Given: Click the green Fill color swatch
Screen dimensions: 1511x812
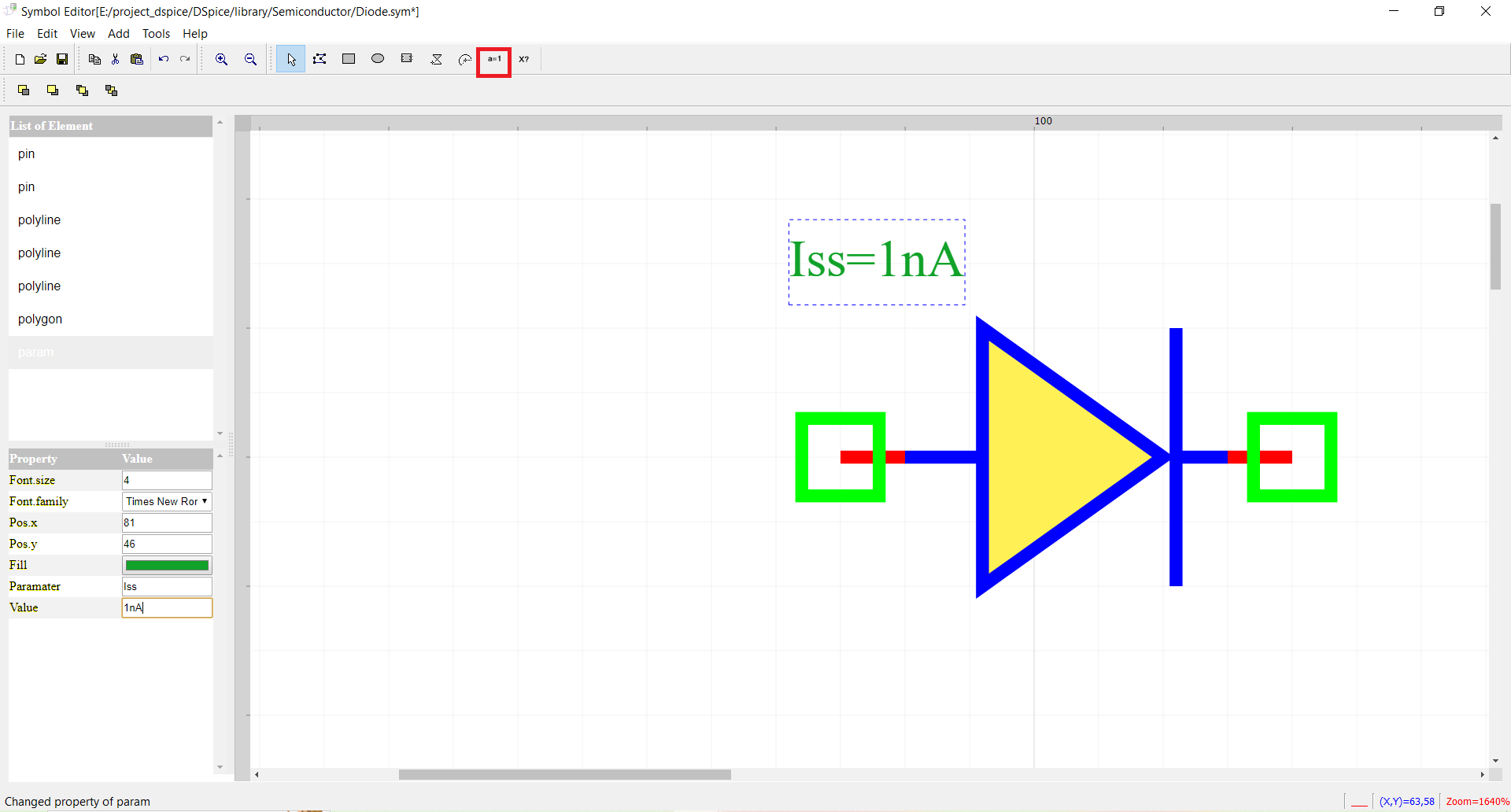Looking at the screenshot, I should tap(167, 565).
